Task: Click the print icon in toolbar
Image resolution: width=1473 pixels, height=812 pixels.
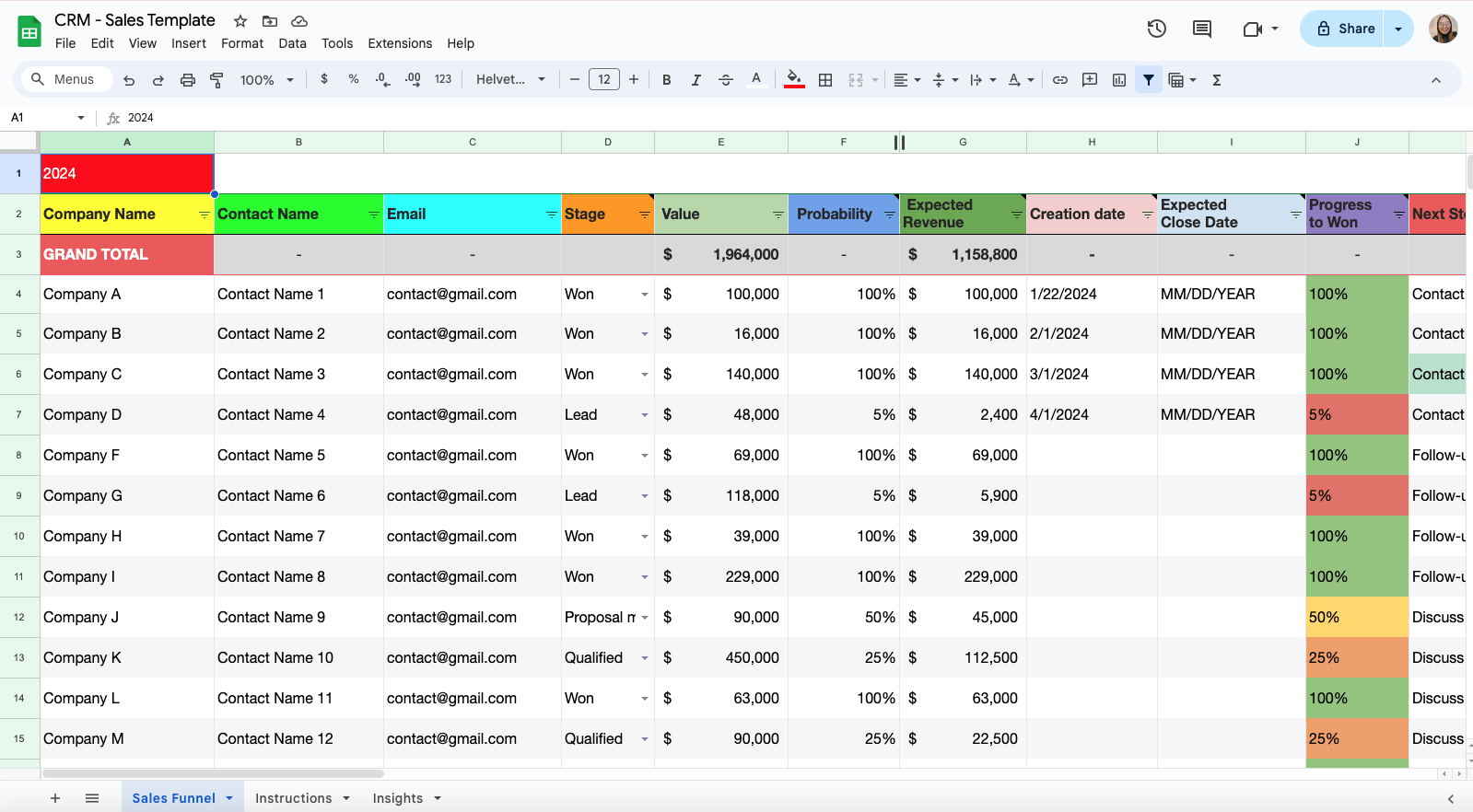Action: pyautogui.click(x=188, y=80)
